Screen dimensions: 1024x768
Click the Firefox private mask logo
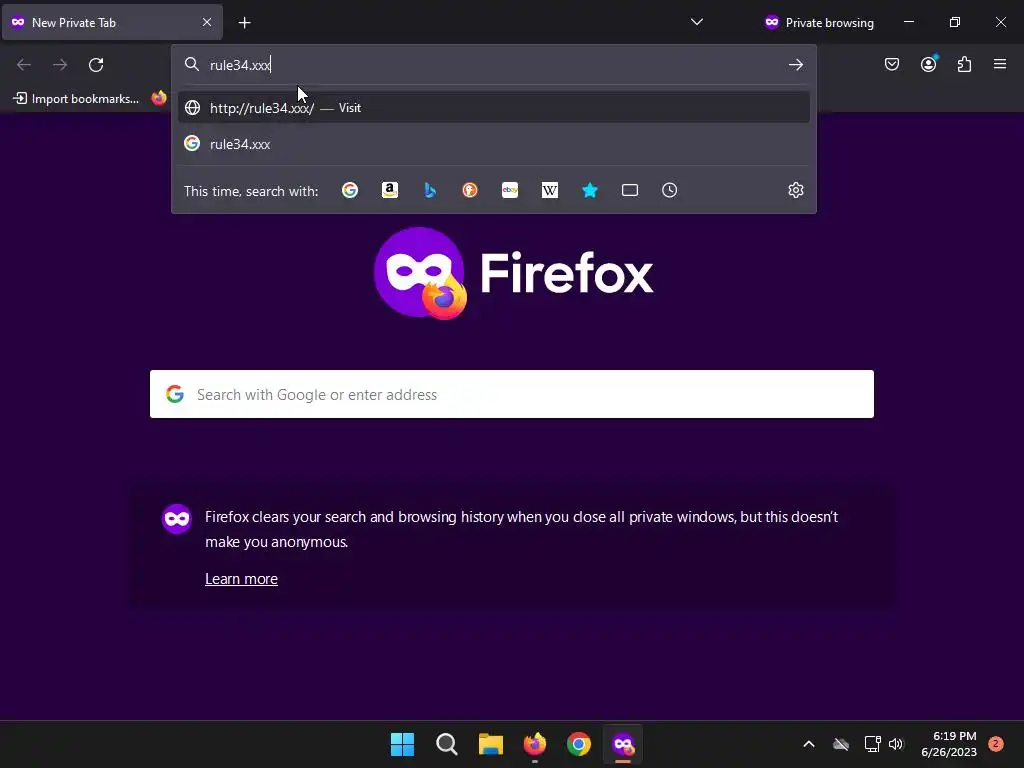coord(420,273)
